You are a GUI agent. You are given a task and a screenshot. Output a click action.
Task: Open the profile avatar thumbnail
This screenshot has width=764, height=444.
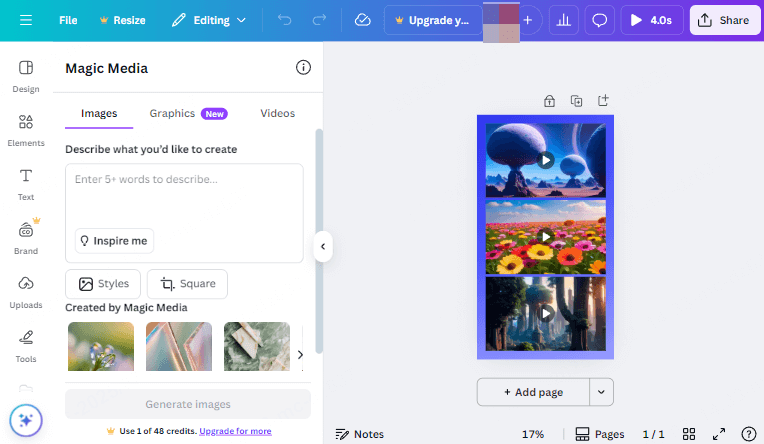pos(501,22)
